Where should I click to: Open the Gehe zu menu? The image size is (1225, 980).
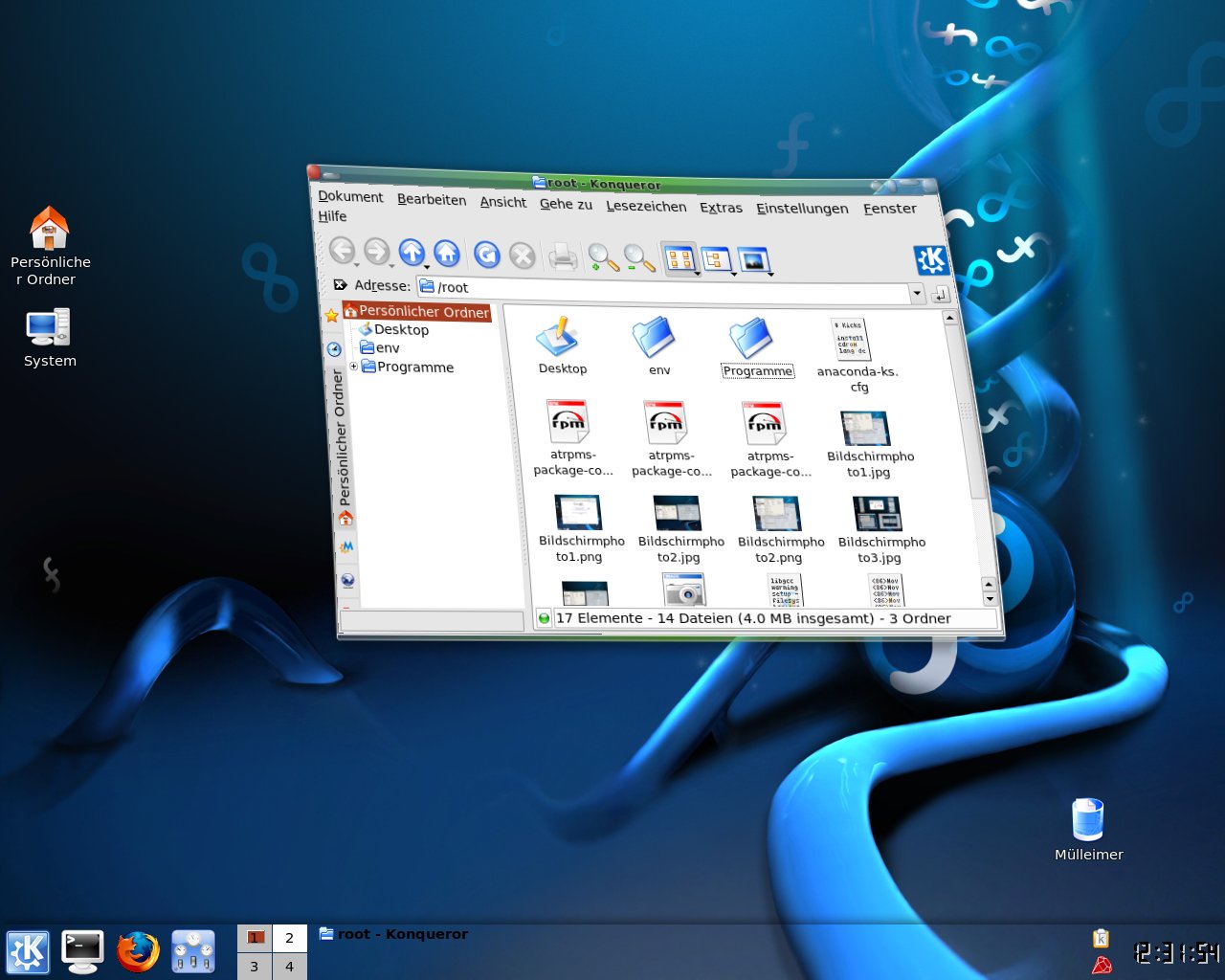point(566,204)
